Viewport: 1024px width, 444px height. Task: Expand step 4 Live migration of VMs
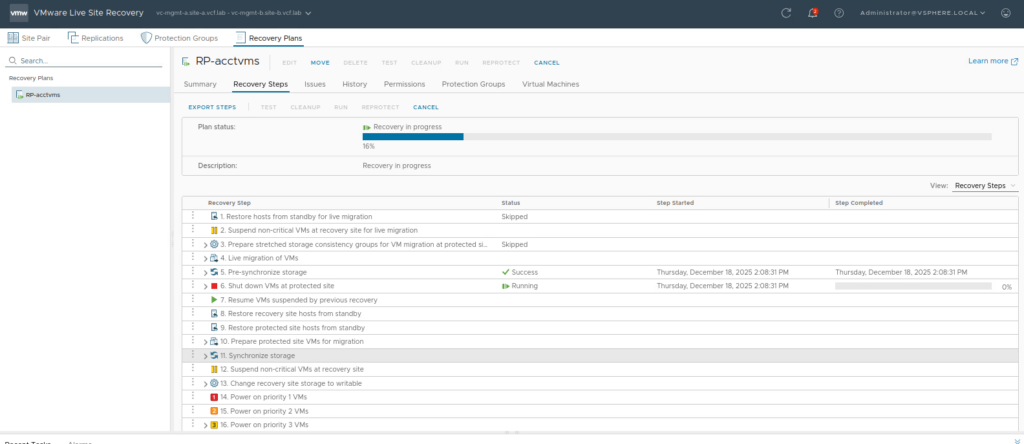pyautogui.click(x=205, y=258)
